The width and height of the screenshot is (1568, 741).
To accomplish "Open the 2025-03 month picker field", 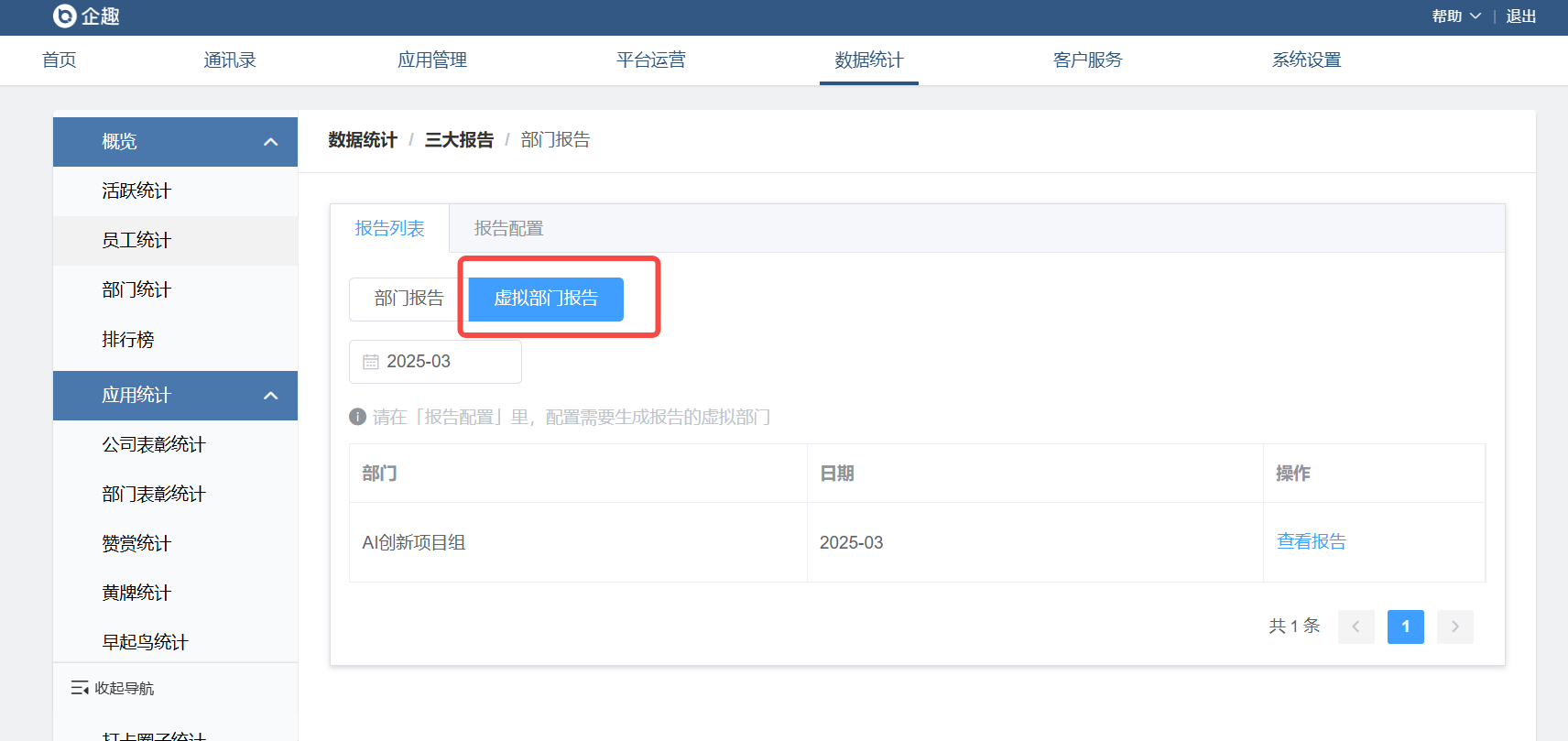I will pos(436,362).
